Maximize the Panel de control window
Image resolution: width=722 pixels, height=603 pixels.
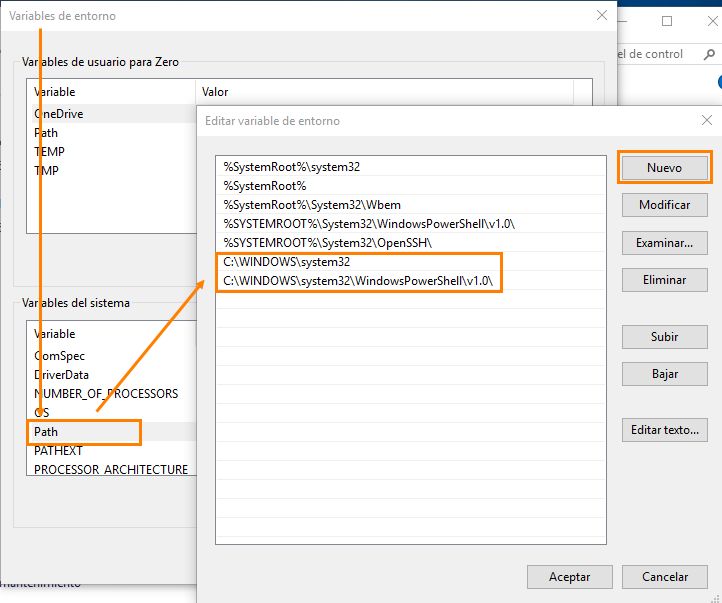point(667,21)
